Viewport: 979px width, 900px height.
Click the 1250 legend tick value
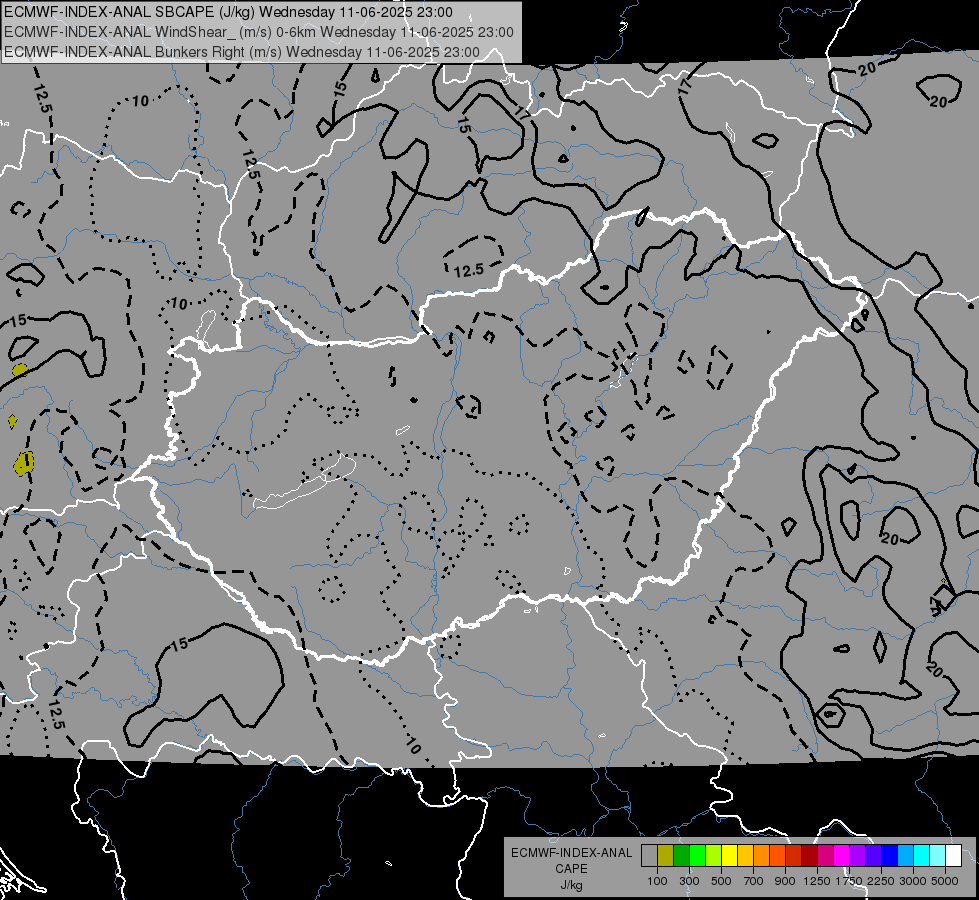[x=817, y=881]
